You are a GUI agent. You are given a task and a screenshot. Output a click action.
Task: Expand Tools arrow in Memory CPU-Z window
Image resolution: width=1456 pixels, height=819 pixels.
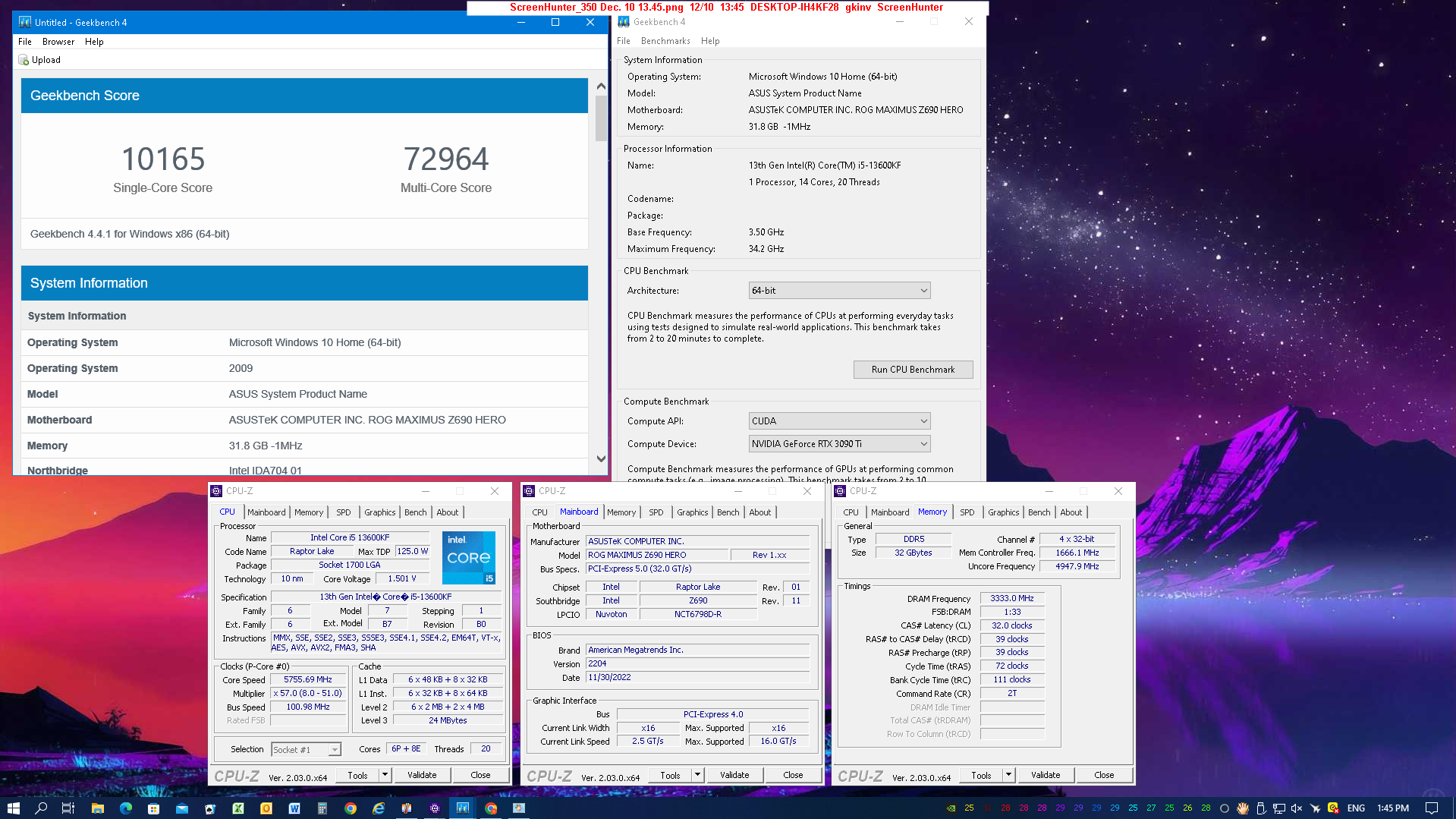point(1008,775)
